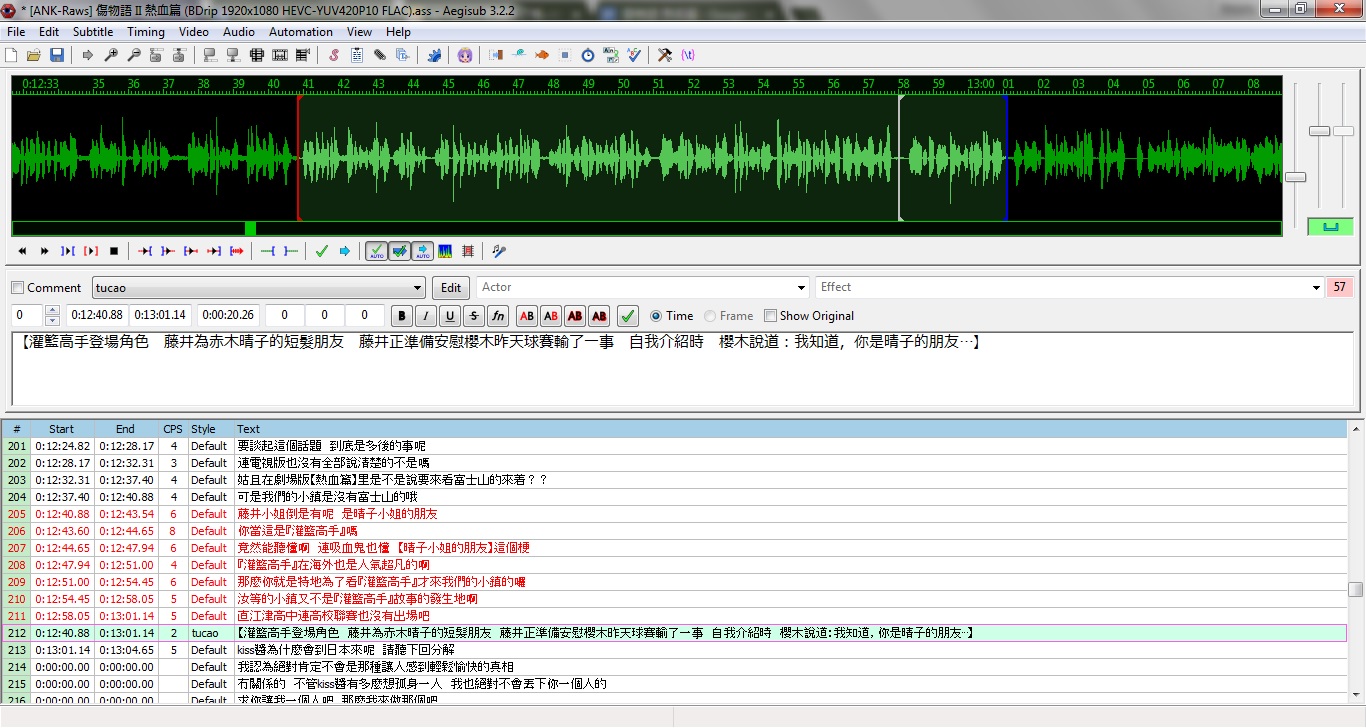Apply bold with the B button
The image size is (1366, 728).
coord(401,316)
